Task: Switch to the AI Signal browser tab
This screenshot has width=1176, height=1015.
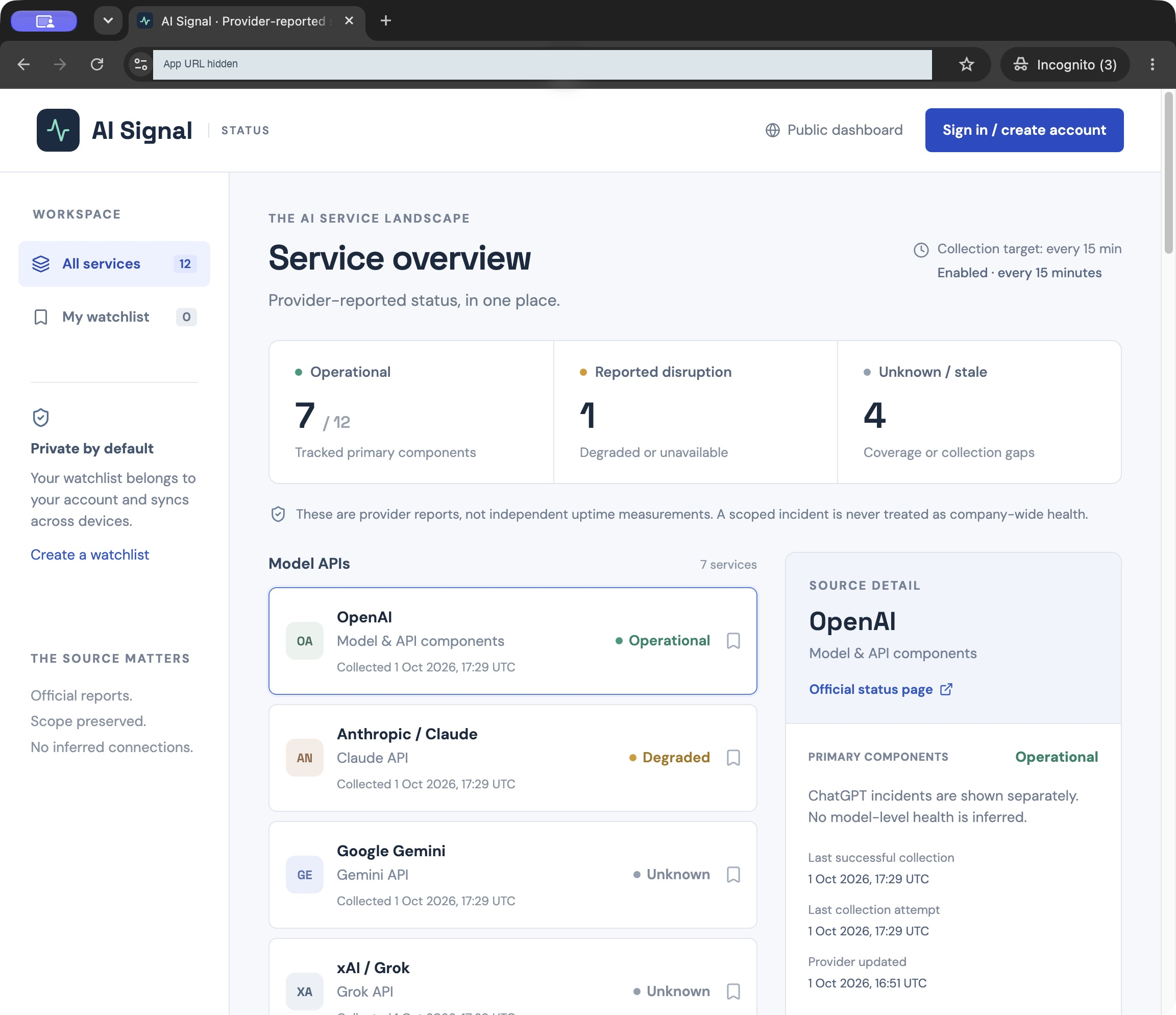Action: (x=247, y=21)
